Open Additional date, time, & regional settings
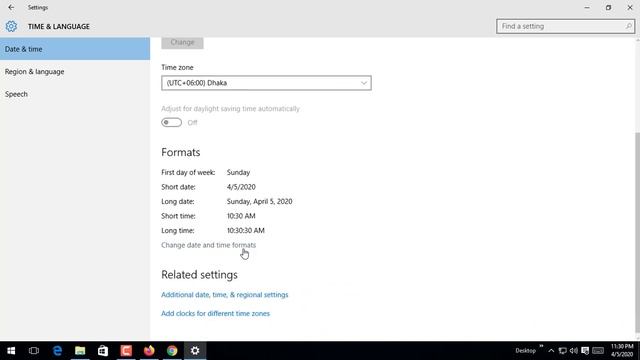This screenshot has height=360, width=640. click(224, 295)
